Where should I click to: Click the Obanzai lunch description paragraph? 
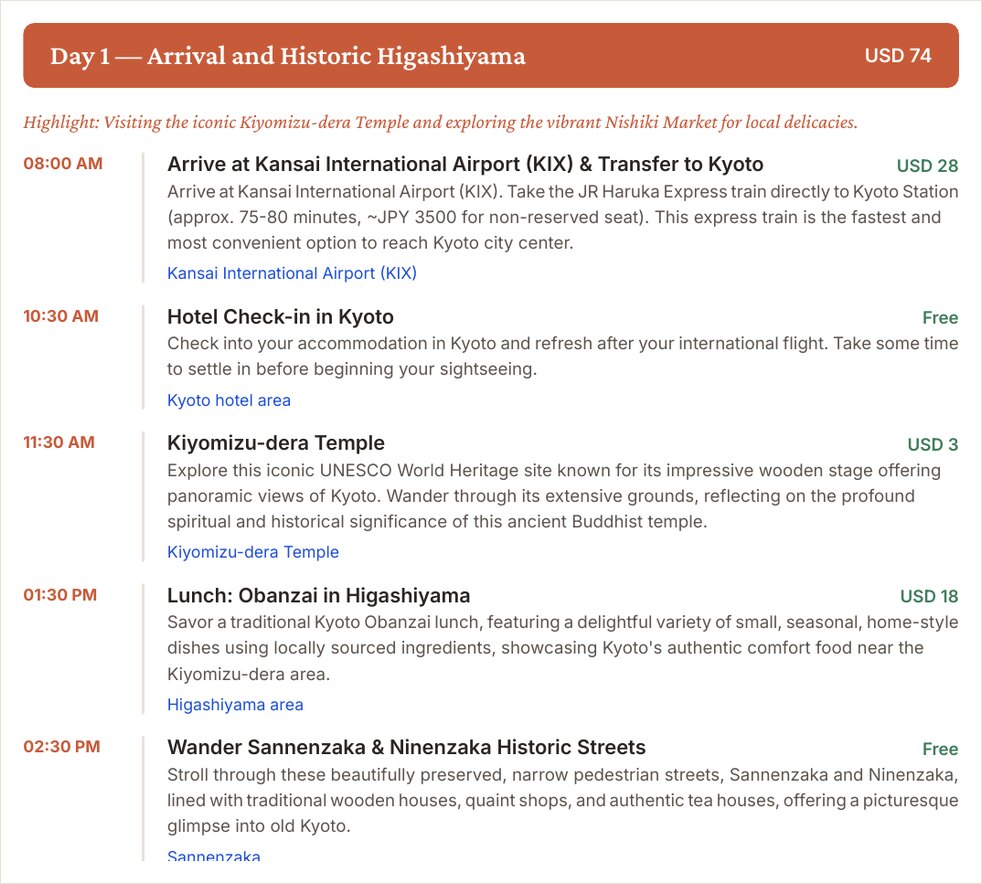[x=562, y=648]
